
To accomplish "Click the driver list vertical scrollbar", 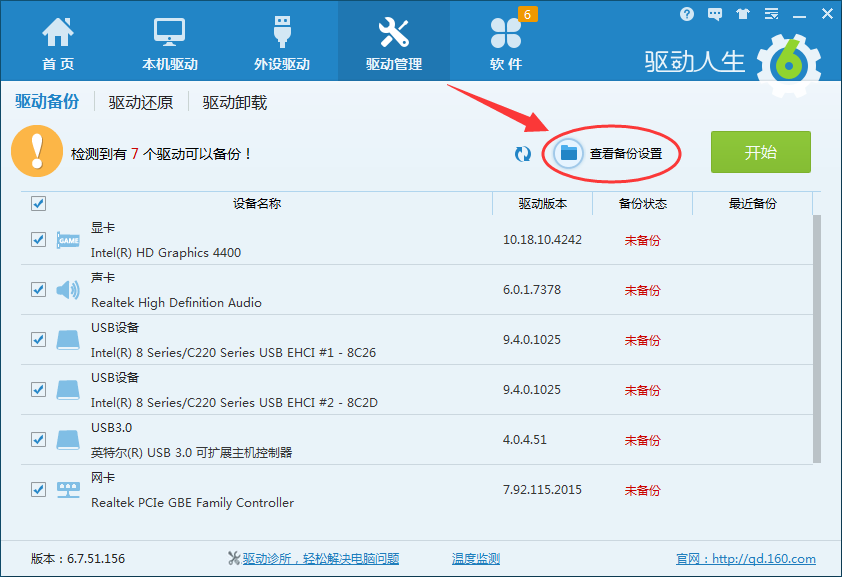I will [817, 339].
